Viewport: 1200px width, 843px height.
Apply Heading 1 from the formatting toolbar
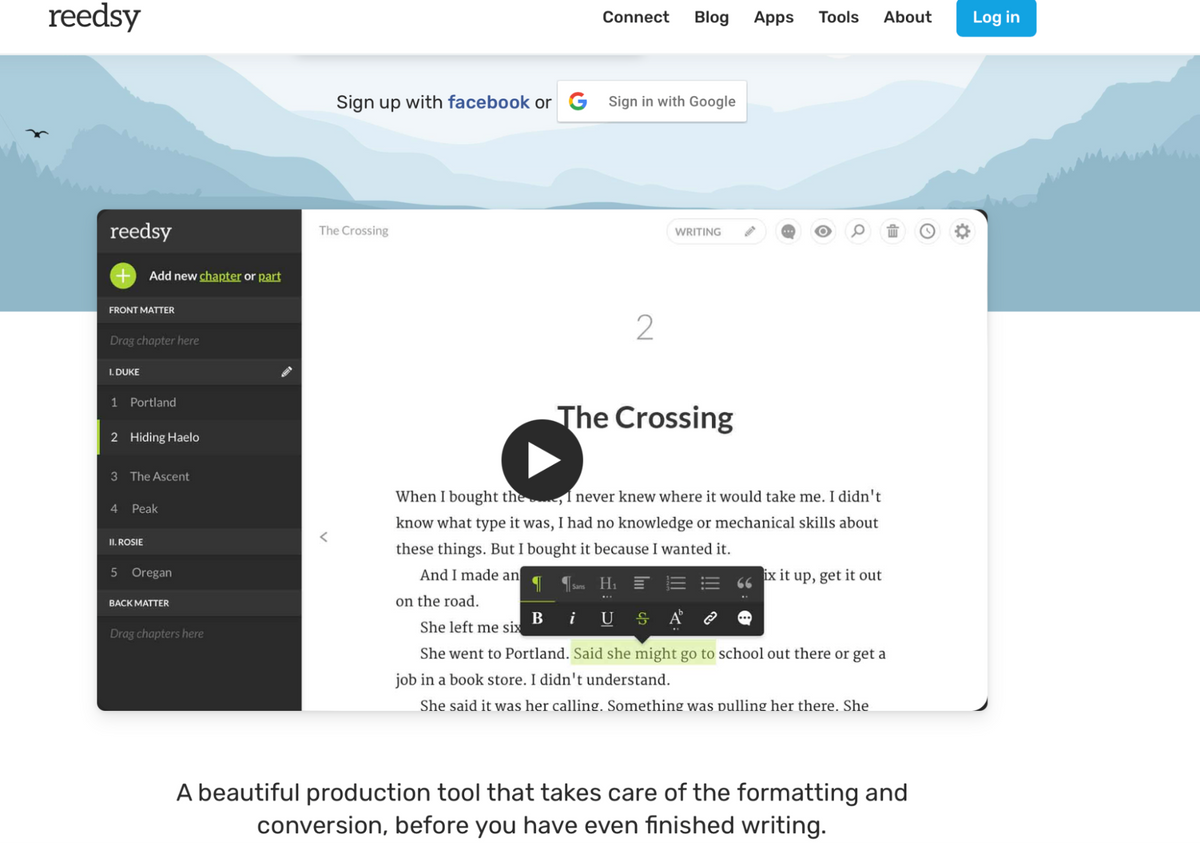coord(607,582)
